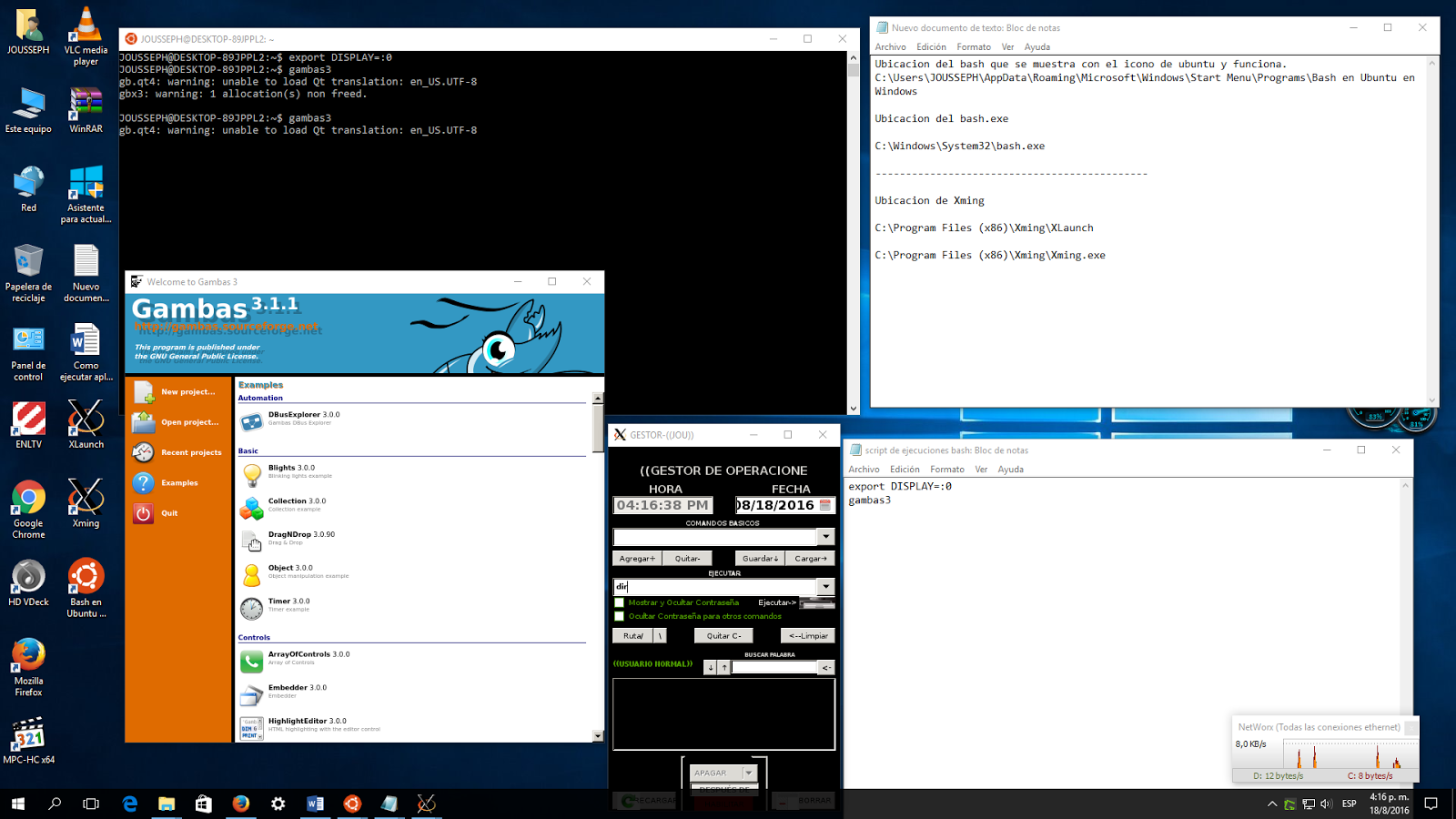1456x819 pixels.
Task: Open Timer clock example icon
Action: pyautogui.click(x=252, y=609)
